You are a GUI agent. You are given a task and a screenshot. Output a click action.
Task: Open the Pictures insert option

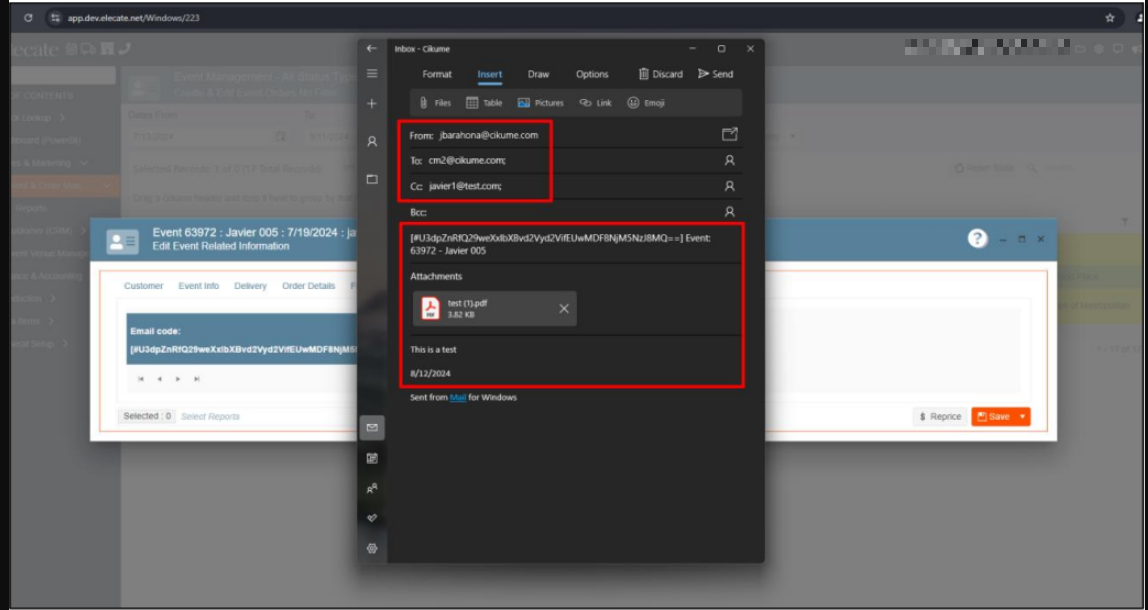540,103
